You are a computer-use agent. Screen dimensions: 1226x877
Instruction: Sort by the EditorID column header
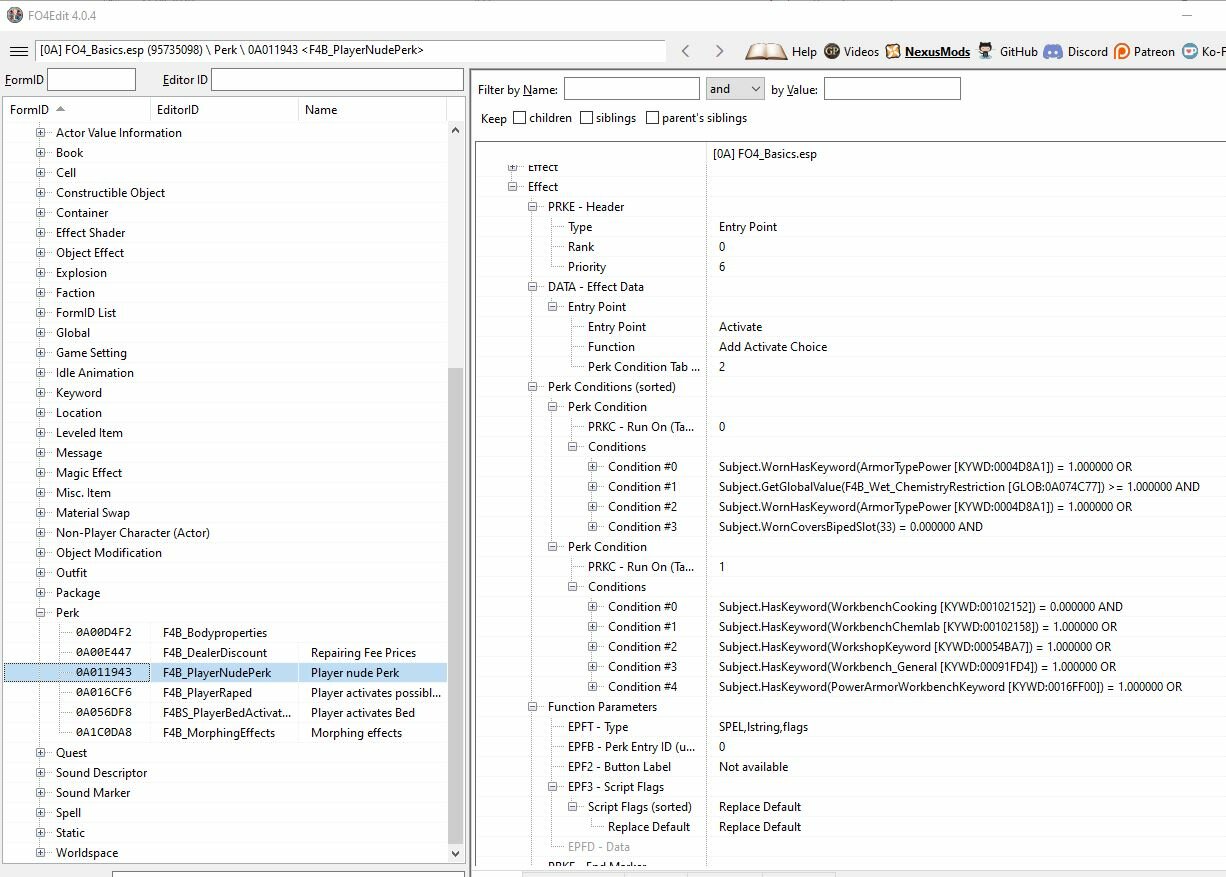(x=177, y=110)
